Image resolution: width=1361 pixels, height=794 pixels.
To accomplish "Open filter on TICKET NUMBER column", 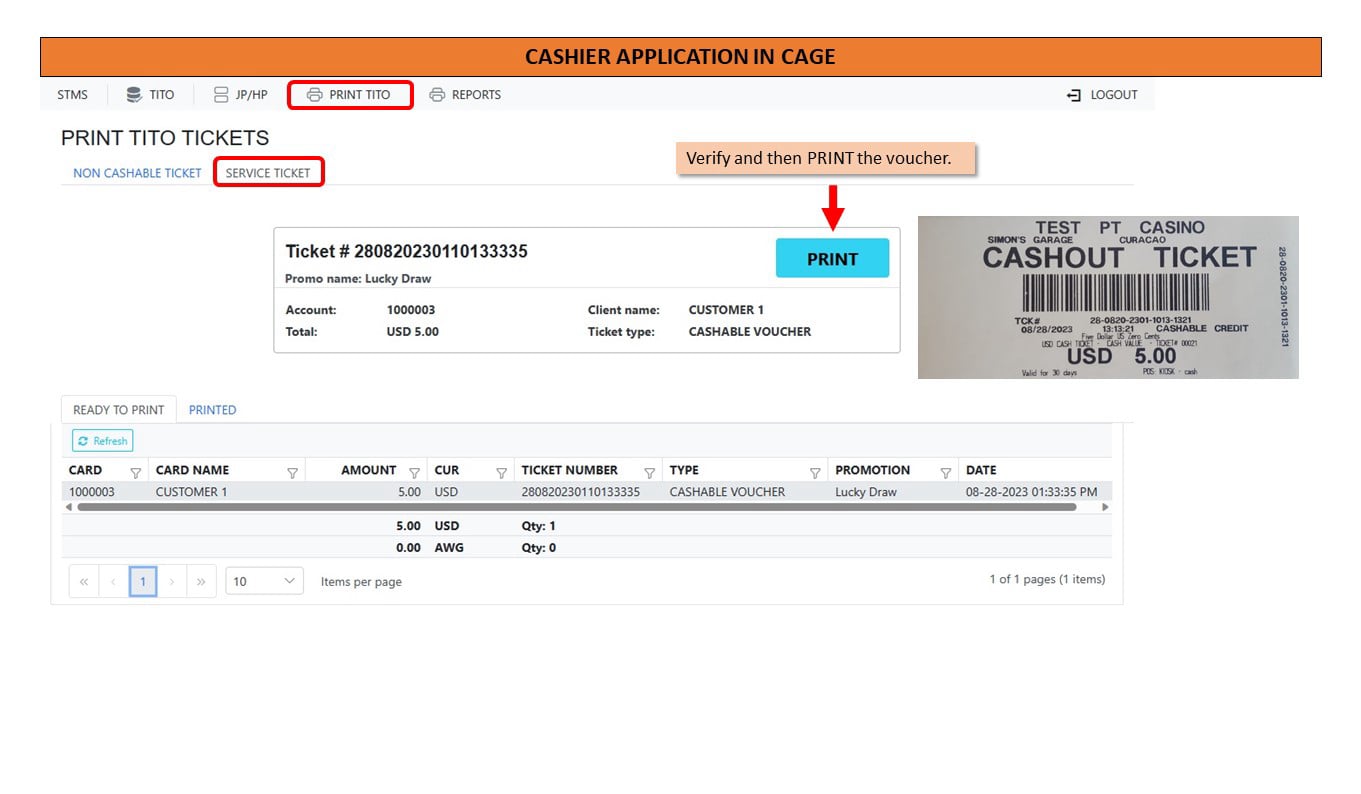I will [x=649, y=473].
